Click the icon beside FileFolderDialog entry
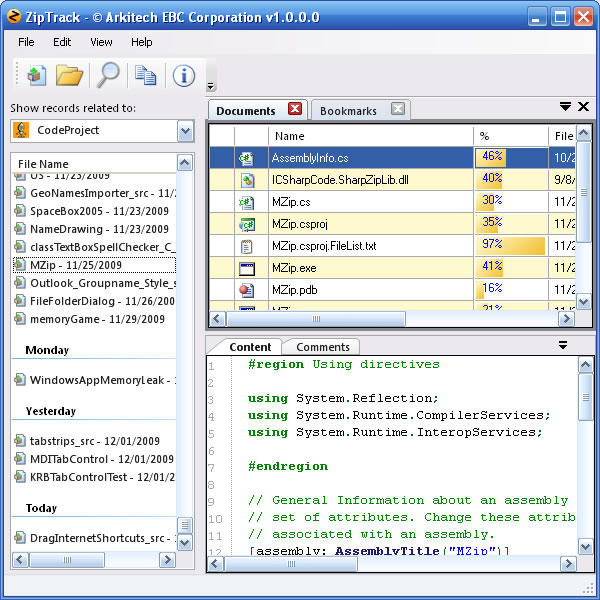600x600 pixels. pyautogui.click(x=20, y=300)
